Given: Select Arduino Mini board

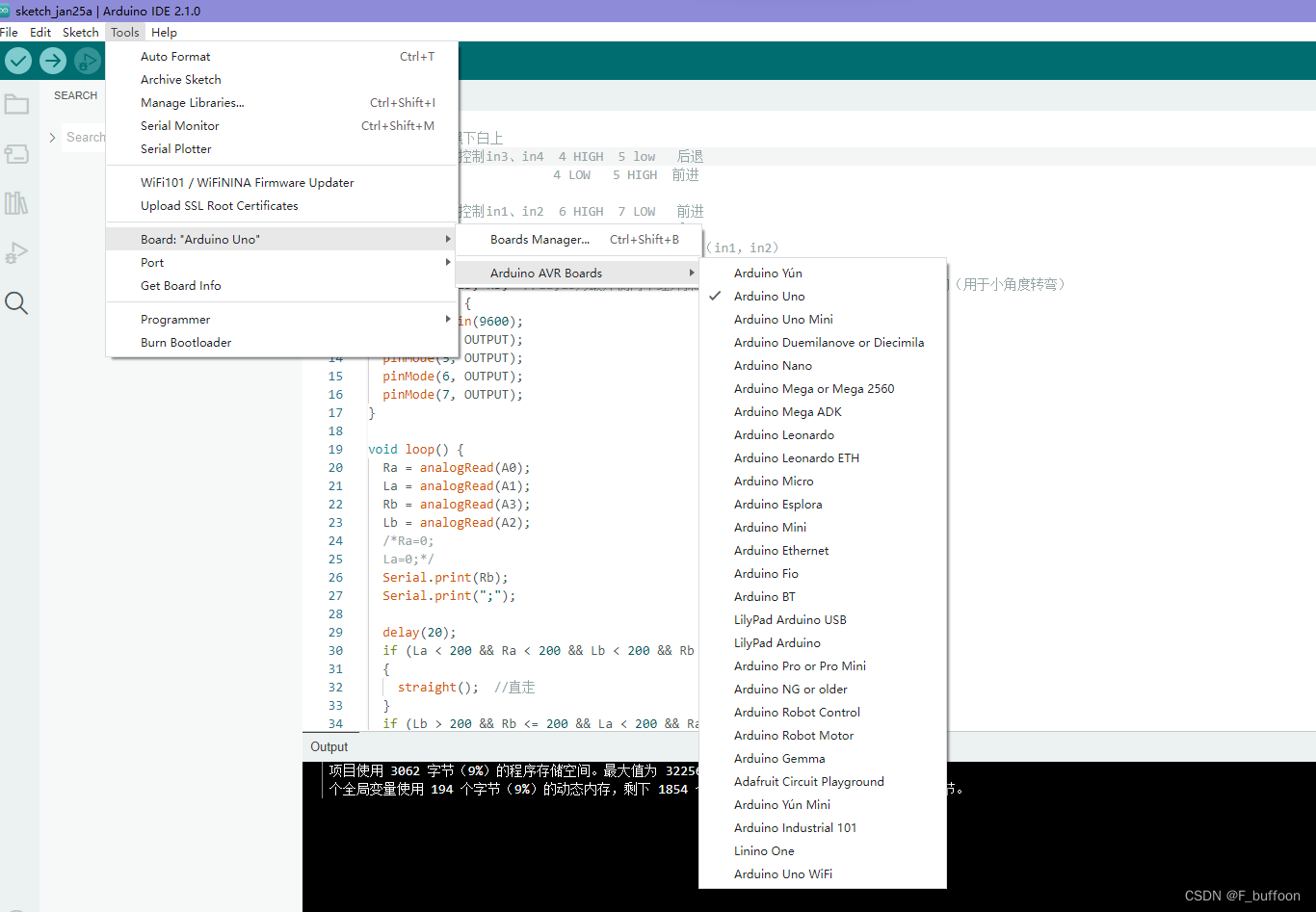Looking at the screenshot, I should coord(823,527).
